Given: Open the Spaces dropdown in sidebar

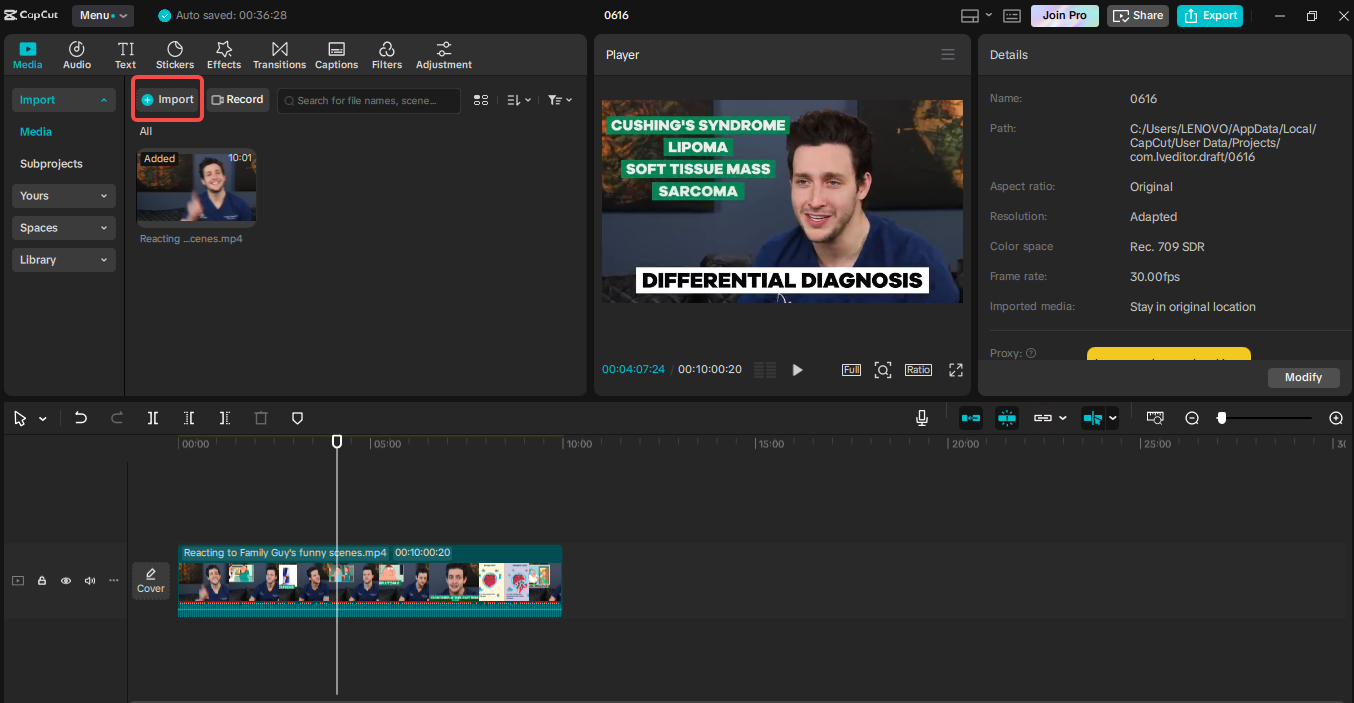Looking at the screenshot, I should tap(63, 227).
